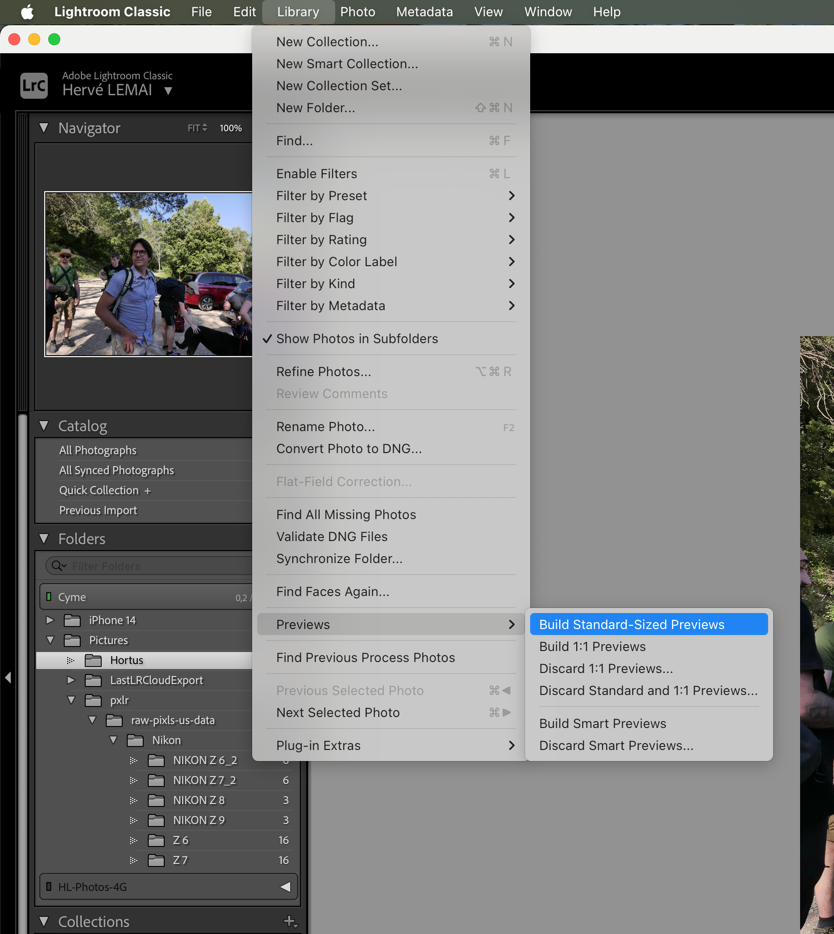Collapse the raw-pixls-us-data folder
The height and width of the screenshot is (934, 834).
click(92, 720)
